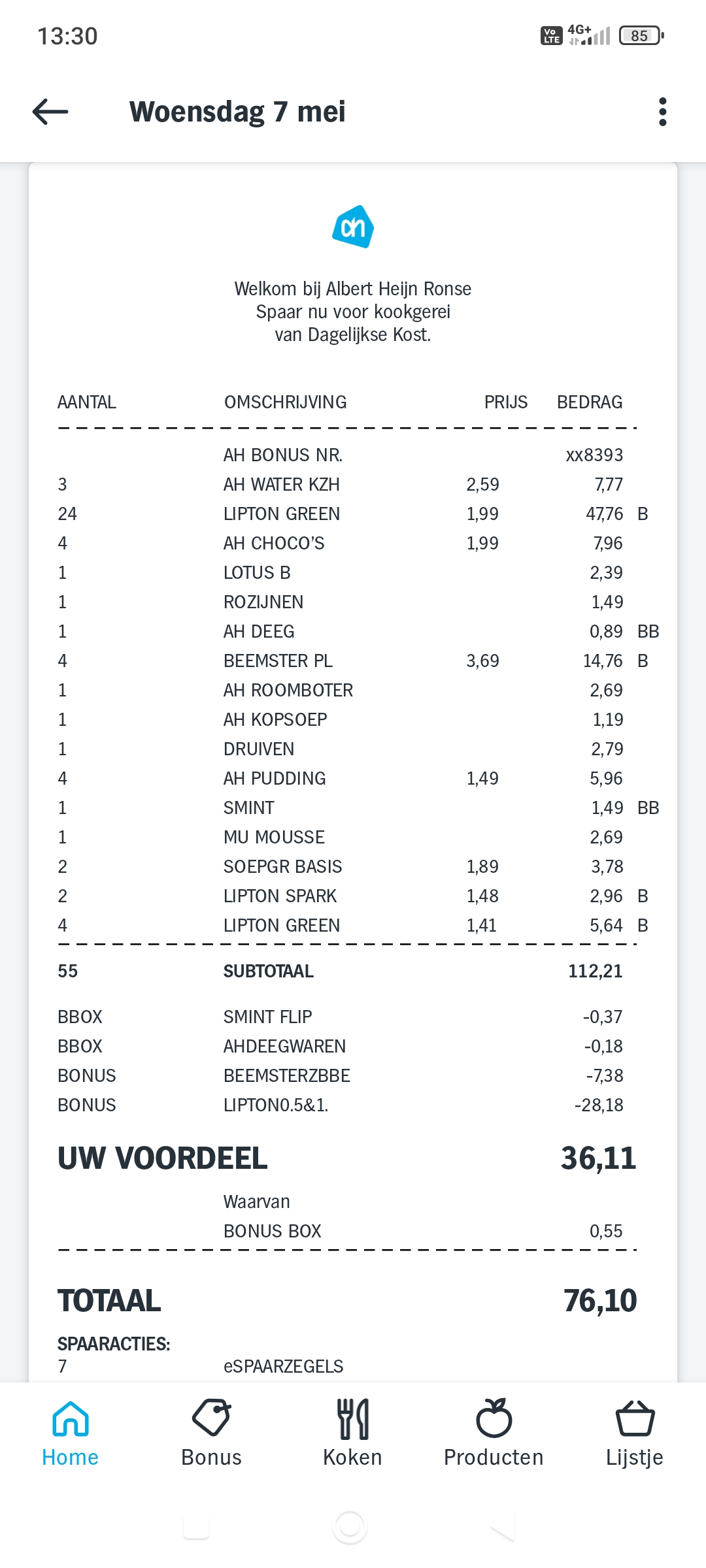Viewport: 706px width, 1568px height.
Task: Tap the battery indicator in status bar
Action: [x=641, y=35]
